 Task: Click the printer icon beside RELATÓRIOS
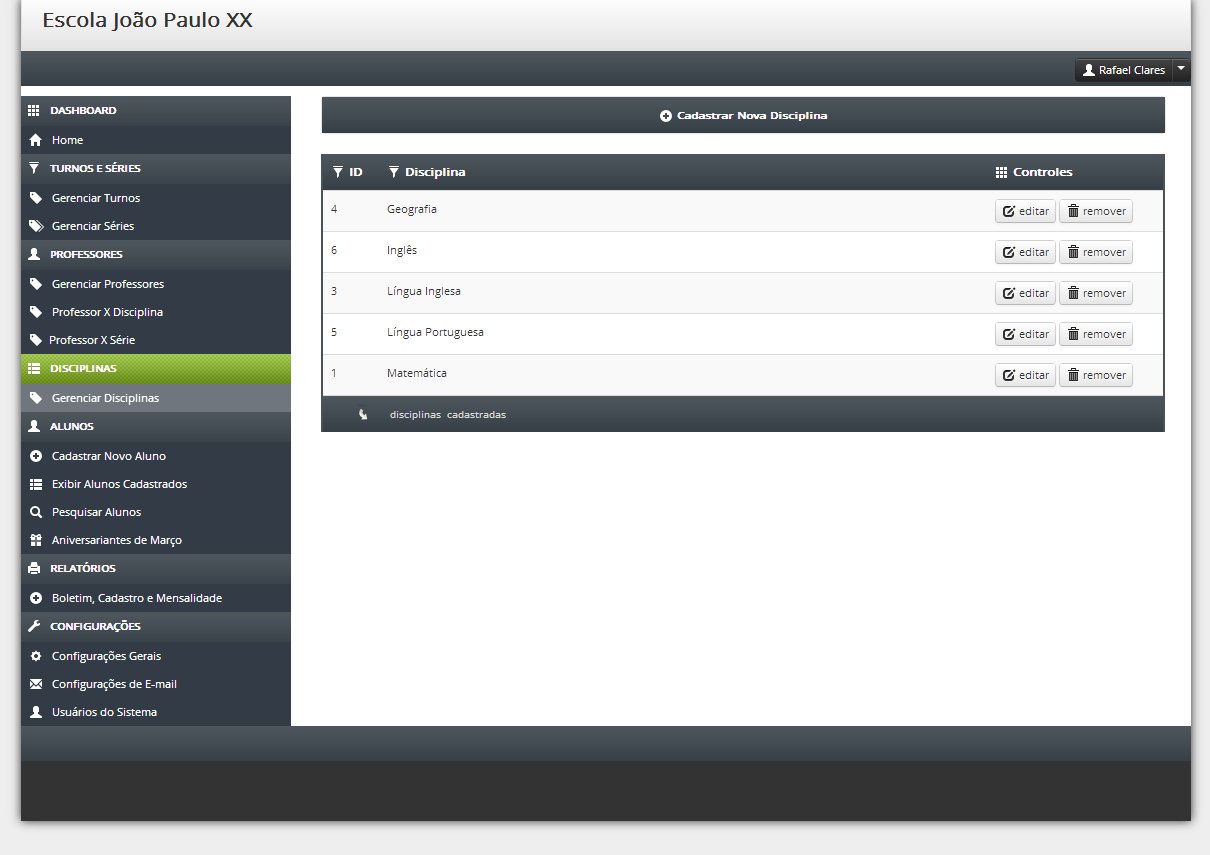pos(34,568)
